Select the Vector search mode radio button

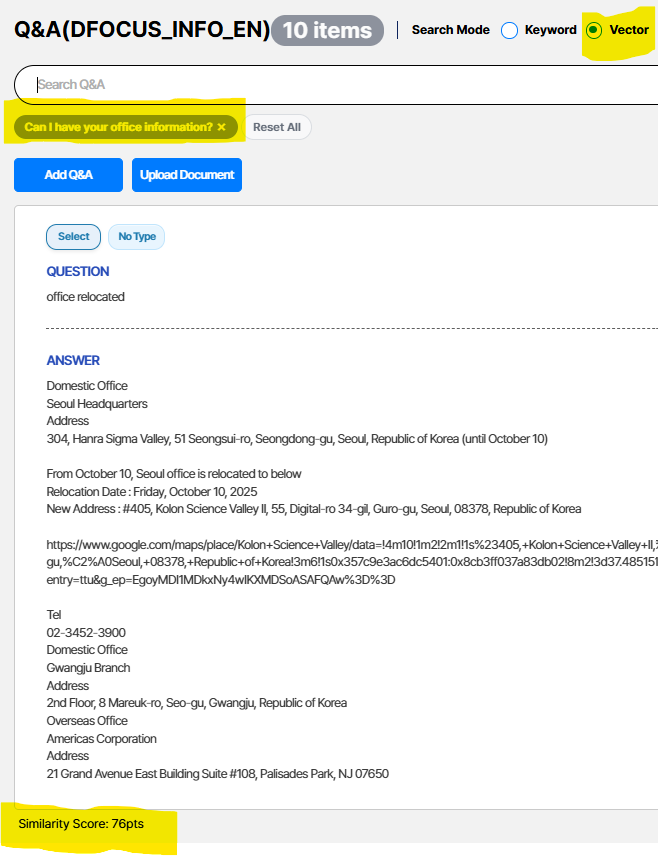(594, 30)
